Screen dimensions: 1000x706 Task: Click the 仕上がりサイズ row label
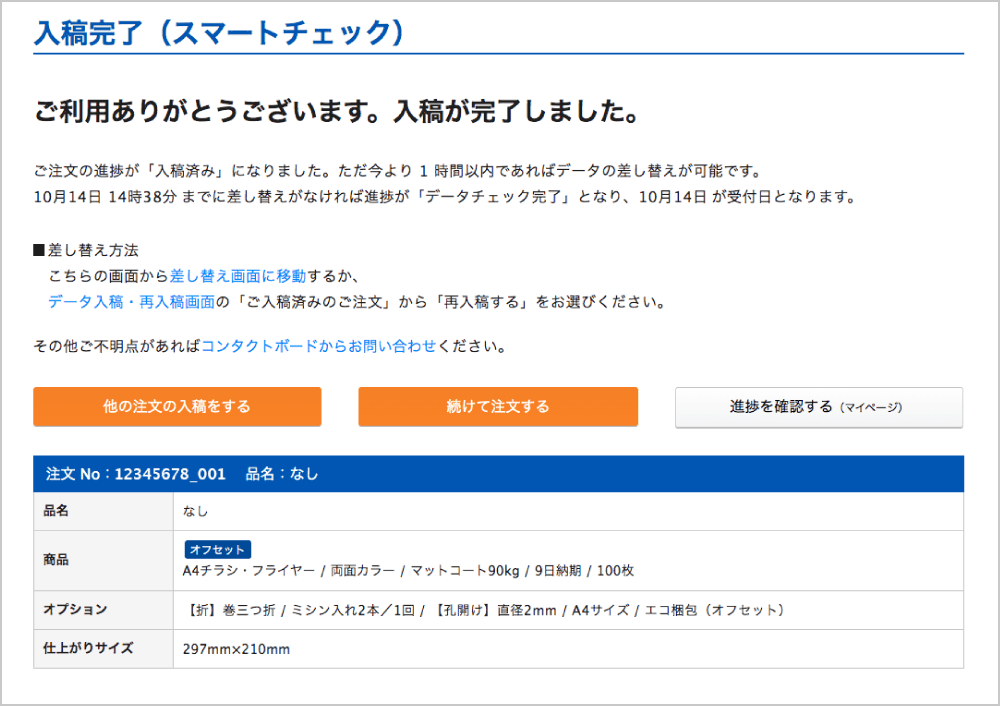tap(87, 648)
